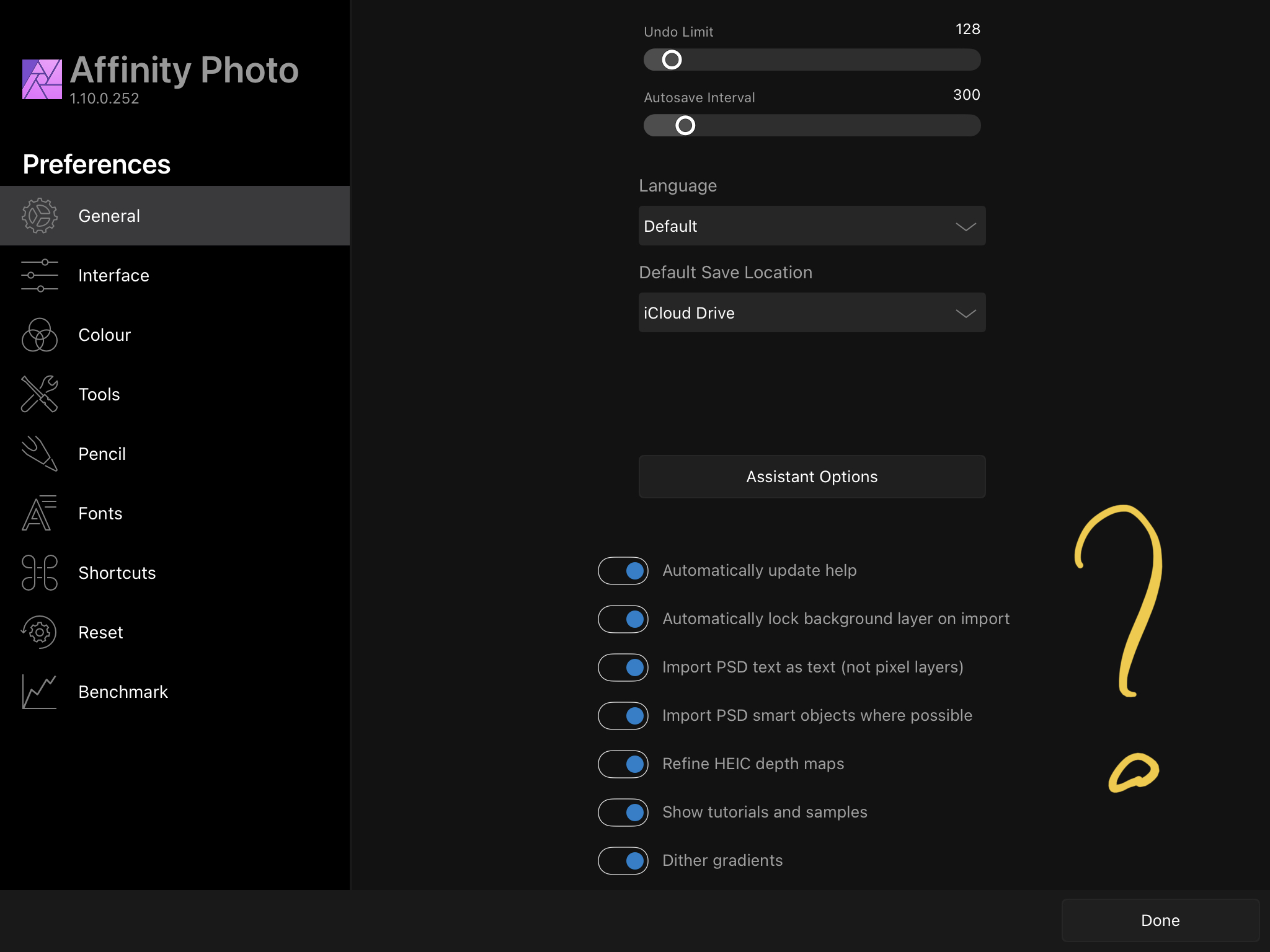Select the General gear icon
This screenshot has height=952, width=1270.
coord(40,216)
